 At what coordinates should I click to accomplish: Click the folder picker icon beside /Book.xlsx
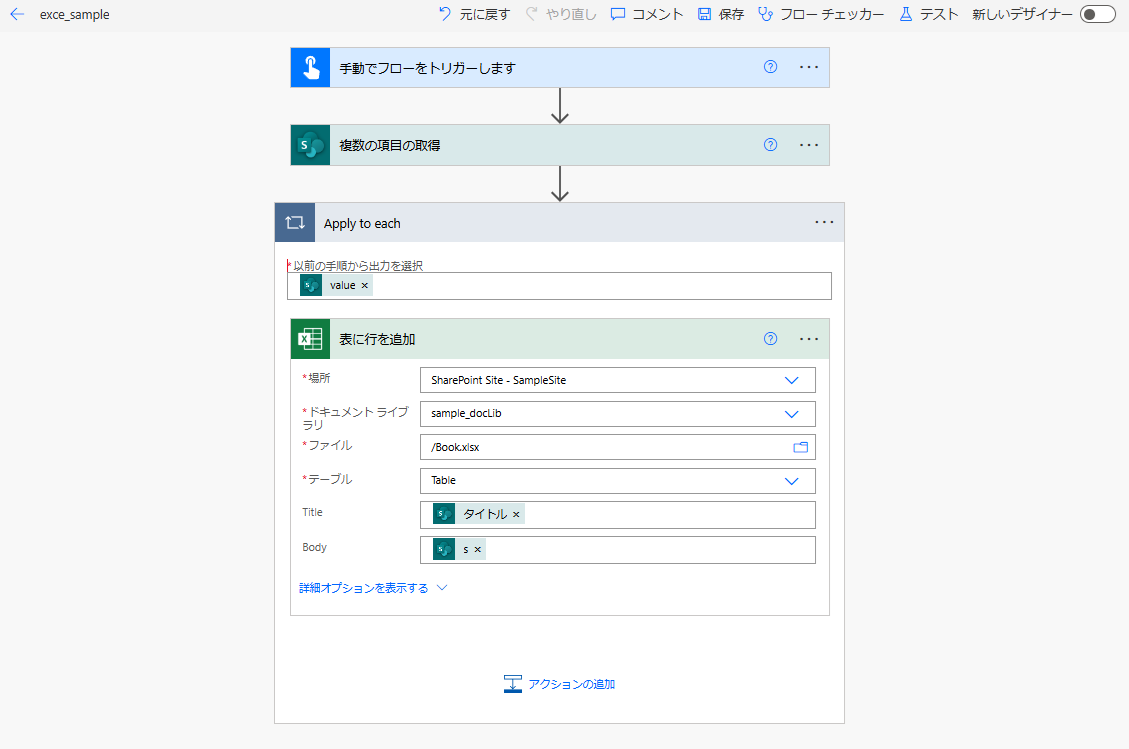[x=800, y=447]
